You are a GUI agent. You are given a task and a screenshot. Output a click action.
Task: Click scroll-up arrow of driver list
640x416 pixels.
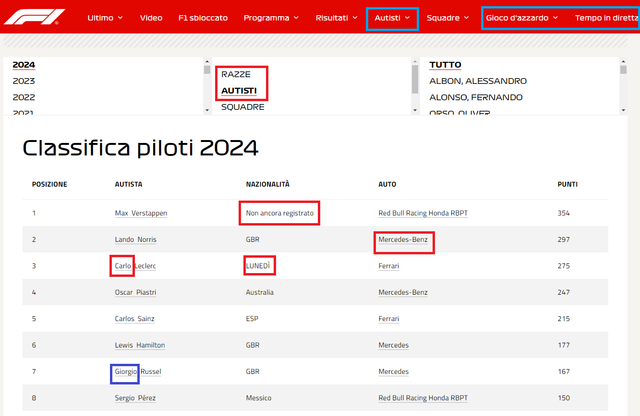[x=623, y=61]
